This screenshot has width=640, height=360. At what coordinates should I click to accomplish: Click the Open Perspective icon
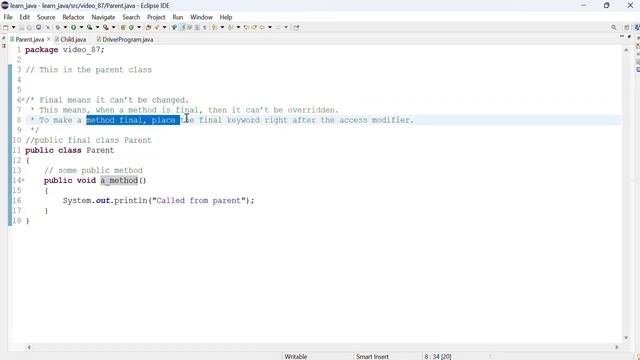627,27
